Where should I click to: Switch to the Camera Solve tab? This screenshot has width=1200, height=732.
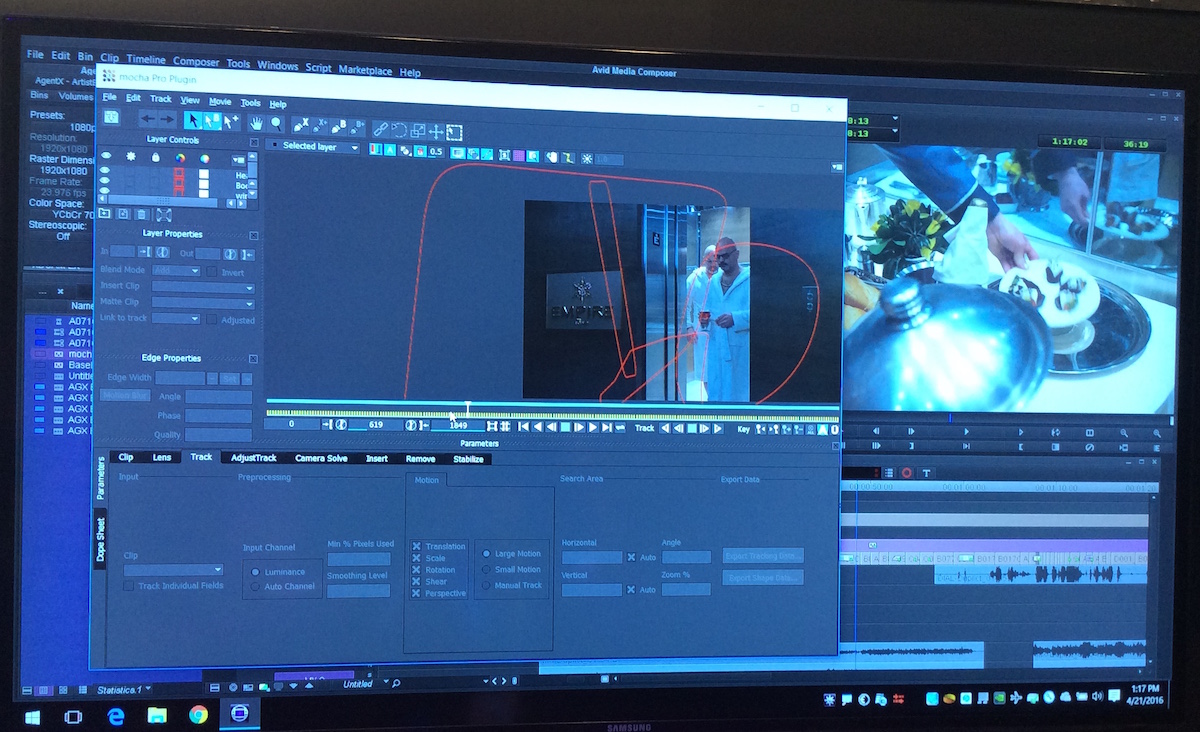click(x=321, y=458)
